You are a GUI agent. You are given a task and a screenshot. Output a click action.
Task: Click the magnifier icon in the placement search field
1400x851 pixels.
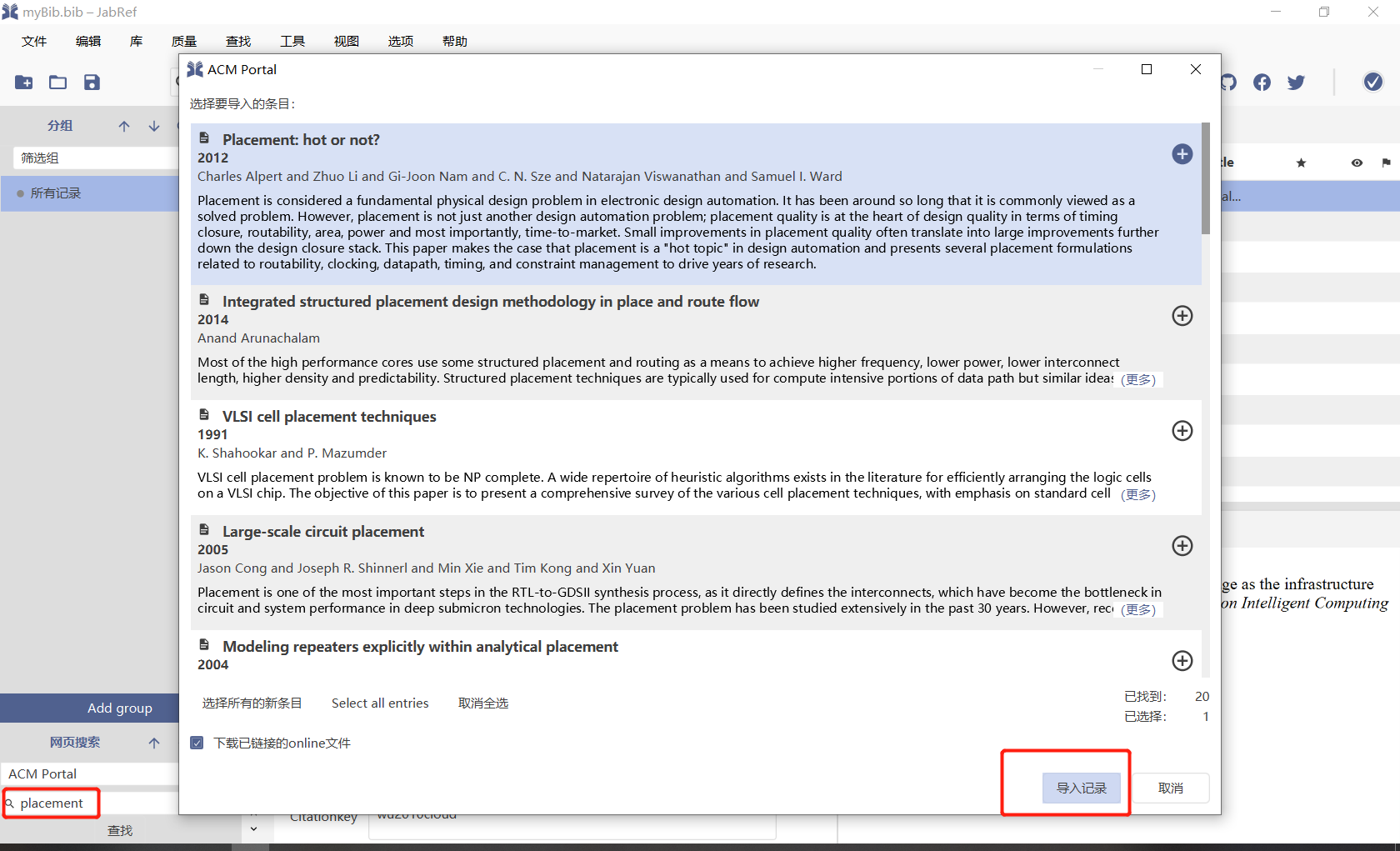[10, 803]
